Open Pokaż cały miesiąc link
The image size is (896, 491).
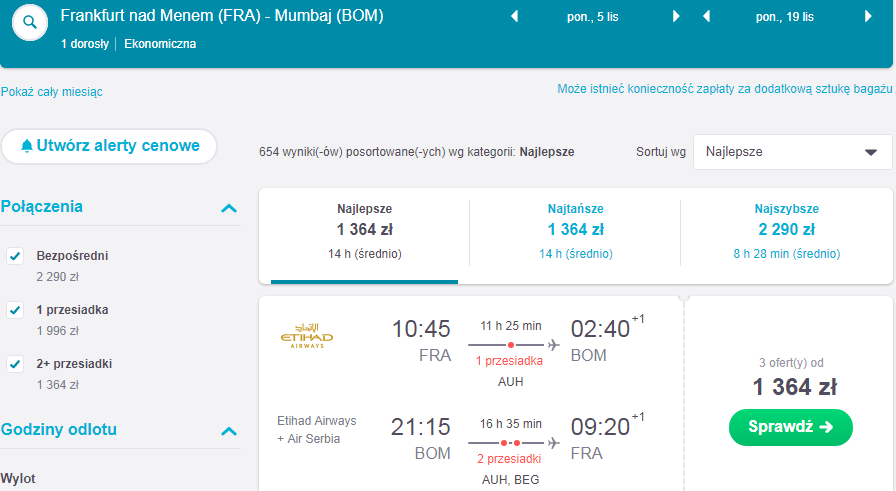pos(51,92)
